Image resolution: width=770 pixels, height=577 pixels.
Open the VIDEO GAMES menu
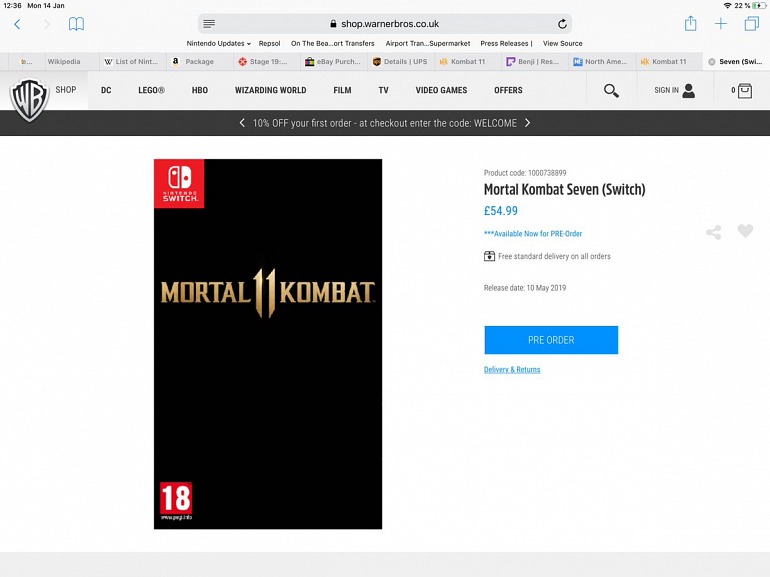(x=441, y=91)
